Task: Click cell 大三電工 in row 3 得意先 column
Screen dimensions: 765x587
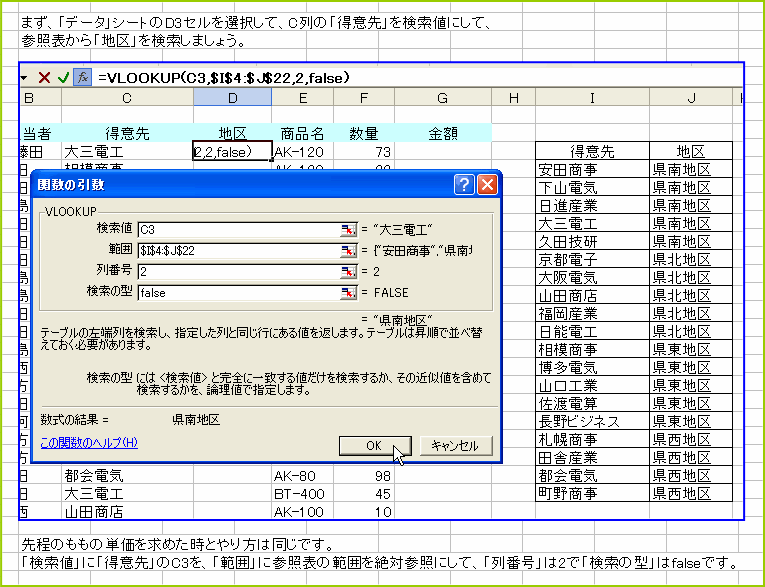Action: (x=127, y=152)
